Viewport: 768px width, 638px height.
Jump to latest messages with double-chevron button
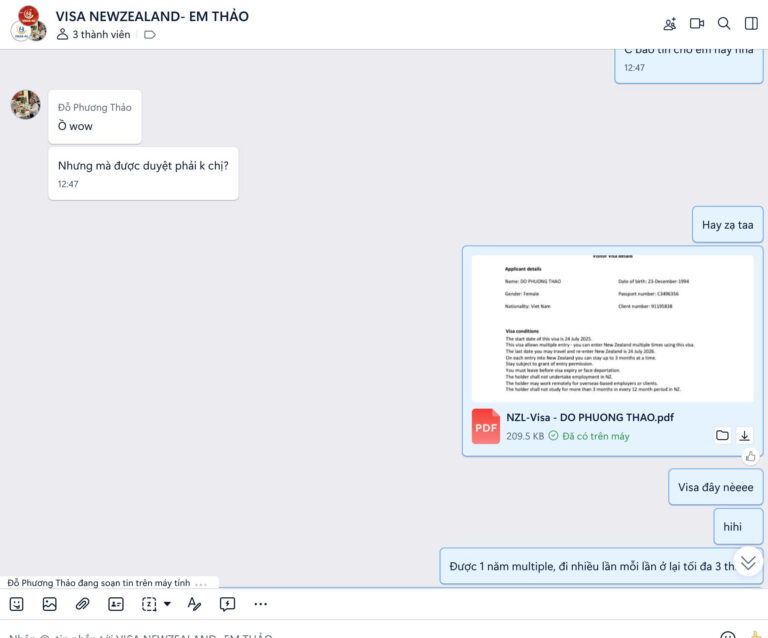point(748,562)
